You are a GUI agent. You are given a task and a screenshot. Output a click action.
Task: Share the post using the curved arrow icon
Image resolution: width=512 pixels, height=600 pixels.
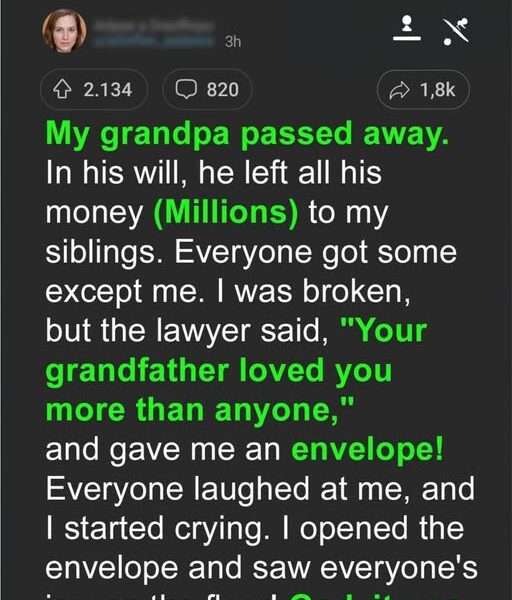(399, 91)
